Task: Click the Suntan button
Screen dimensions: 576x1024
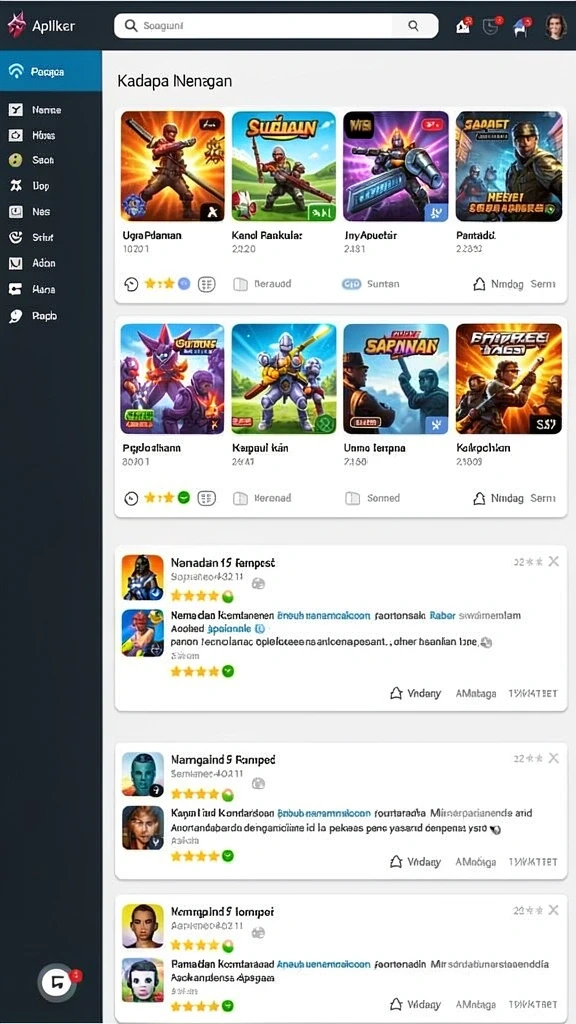Action: click(x=370, y=284)
